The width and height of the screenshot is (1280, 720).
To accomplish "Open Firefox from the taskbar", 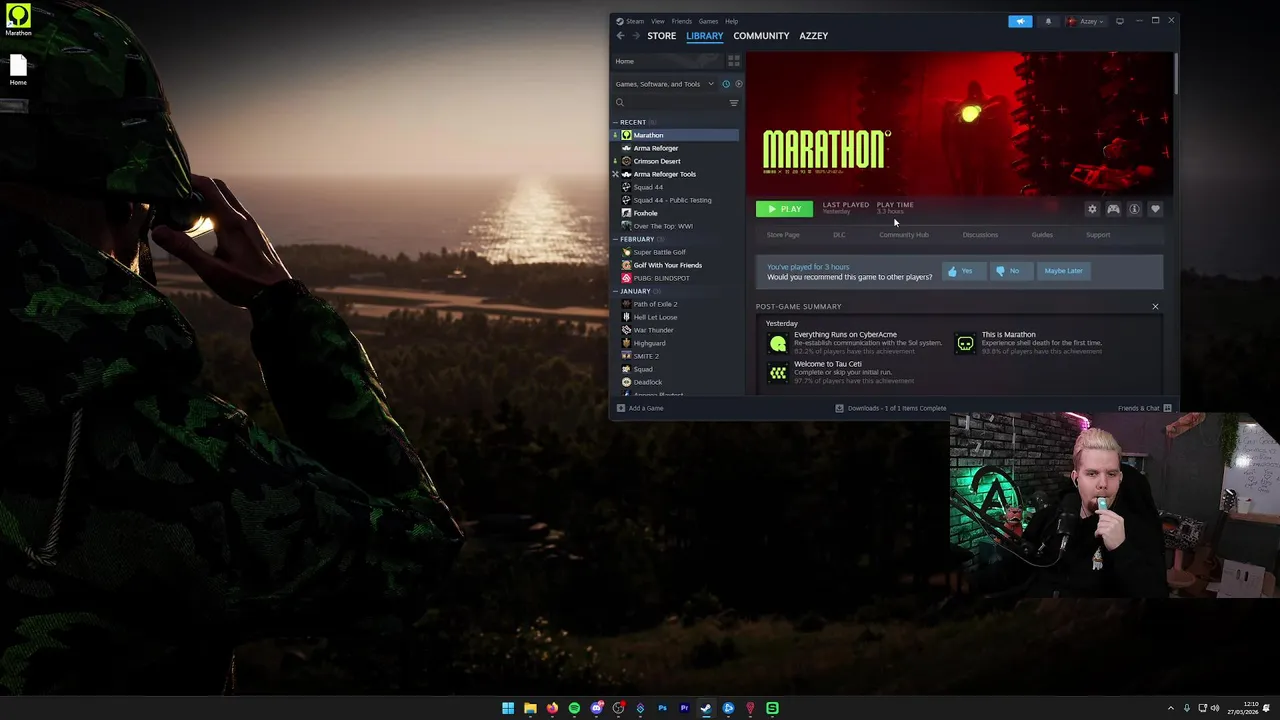I will (x=552, y=708).
